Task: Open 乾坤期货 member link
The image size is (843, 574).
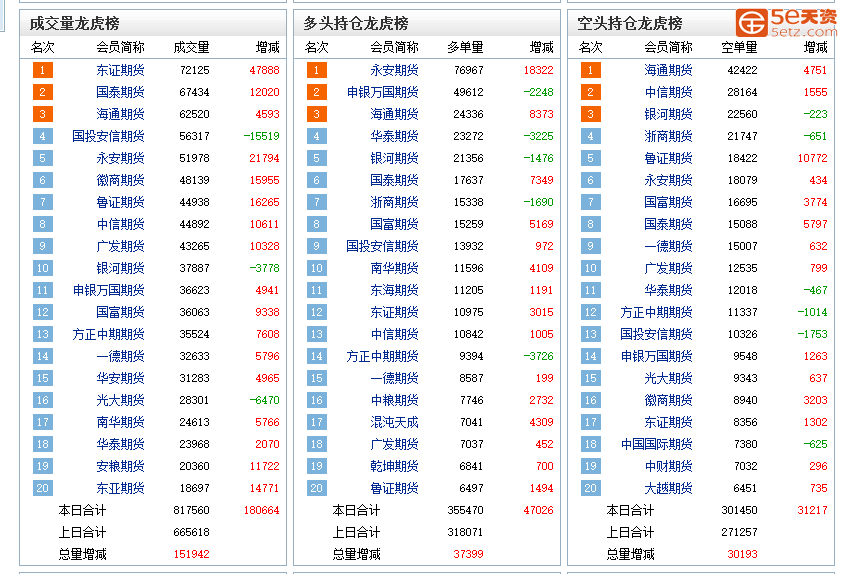Action: [394, 467]
